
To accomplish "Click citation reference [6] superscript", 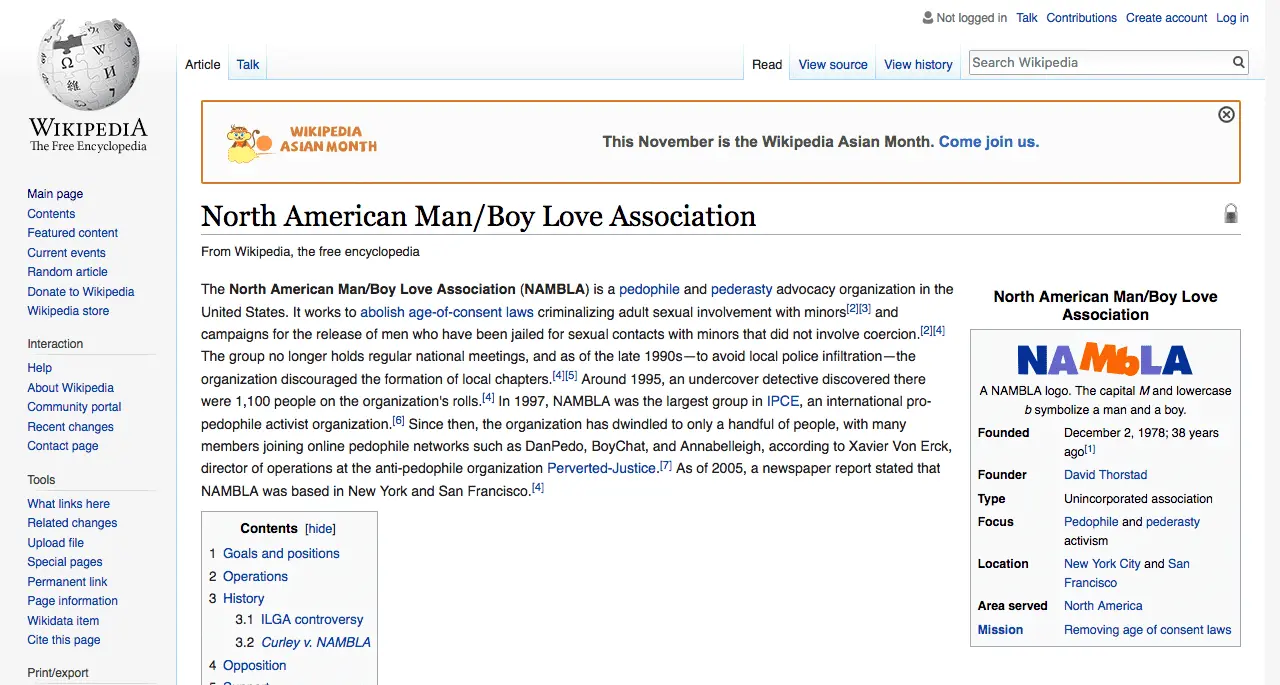I will point(398,421).
